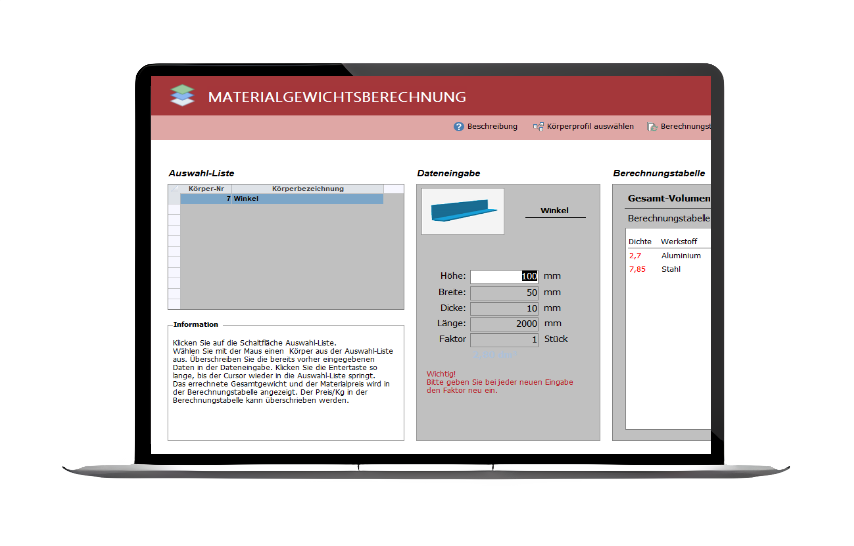Click the row selector beside Körper 7
The width and height of the screenshot is (854, 546).
pos(174,199)
